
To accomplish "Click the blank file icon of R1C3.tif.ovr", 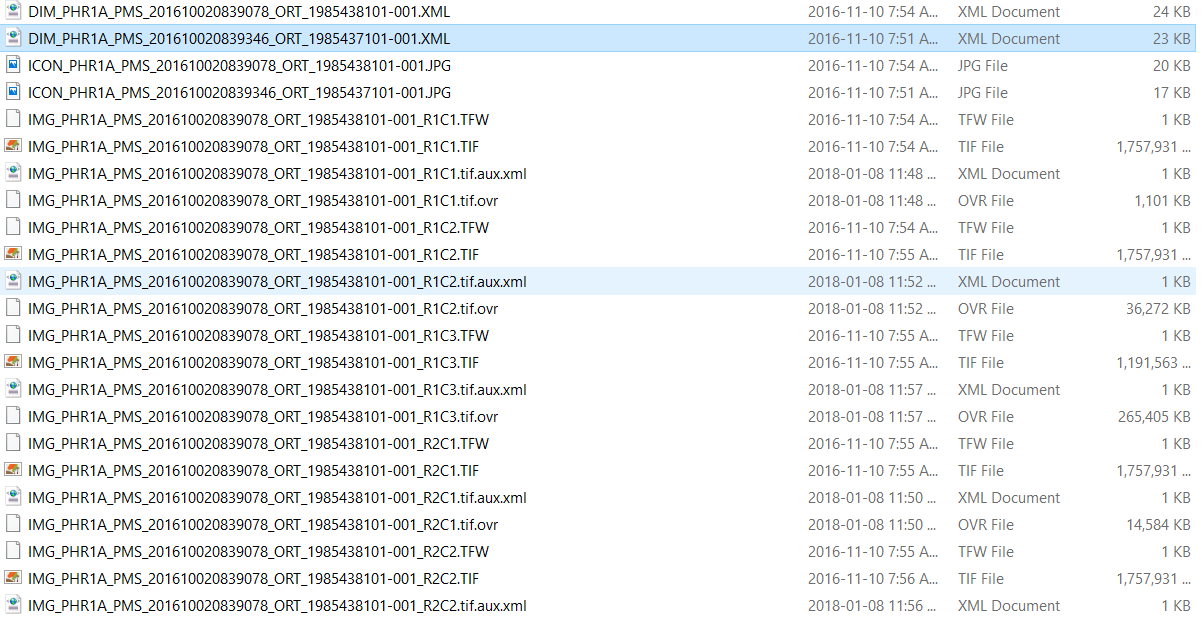I will [x=13, y=417].
